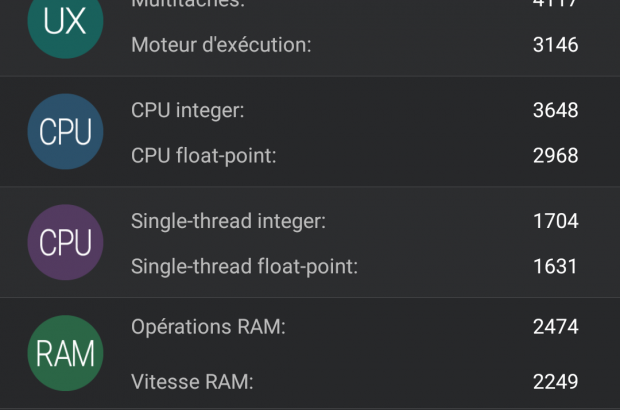Viewport: 620px width, 410px height.
Task: Select the CPU integer label
Action: point(188,110)
